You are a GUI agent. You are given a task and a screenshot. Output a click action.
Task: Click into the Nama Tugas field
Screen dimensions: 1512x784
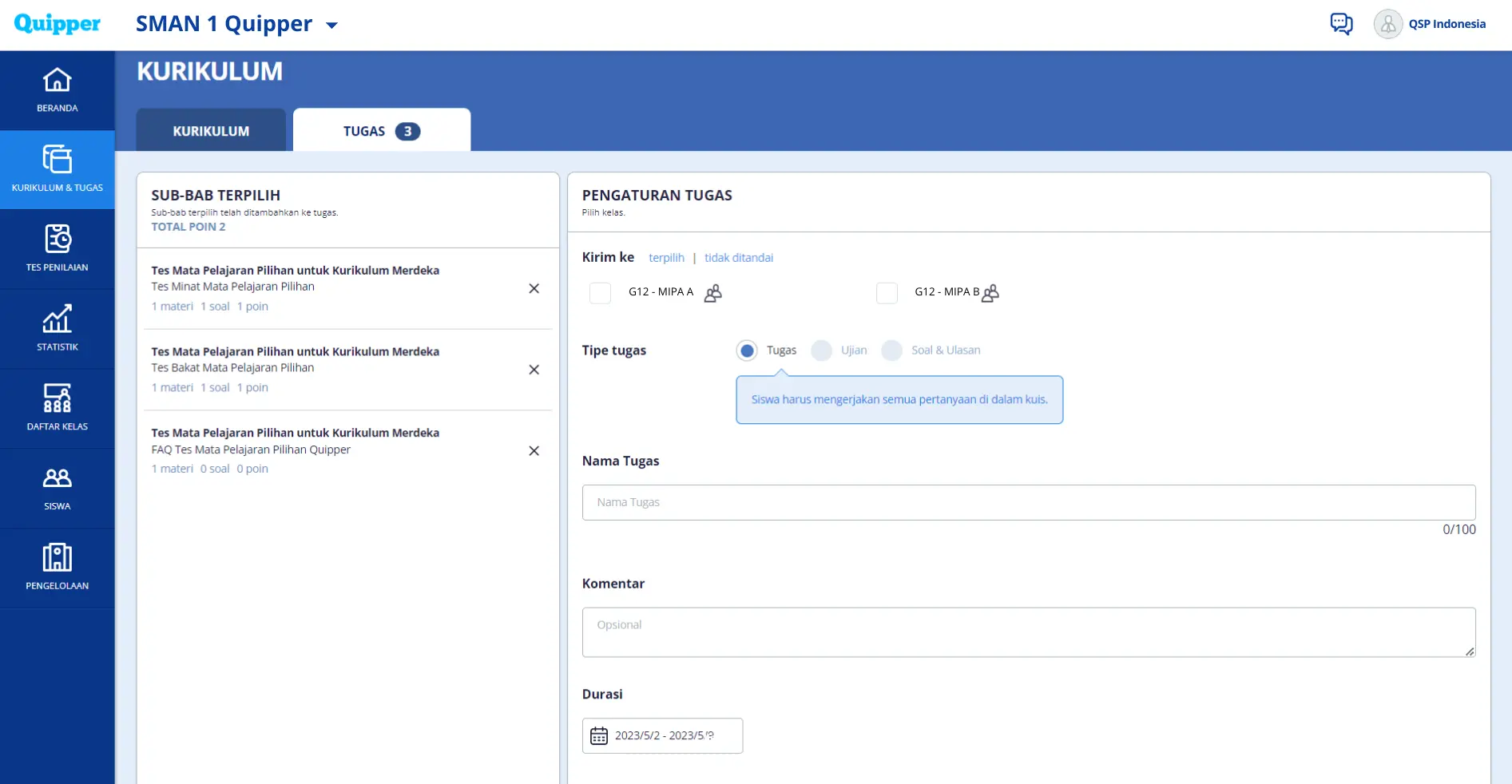[1029, 502]
